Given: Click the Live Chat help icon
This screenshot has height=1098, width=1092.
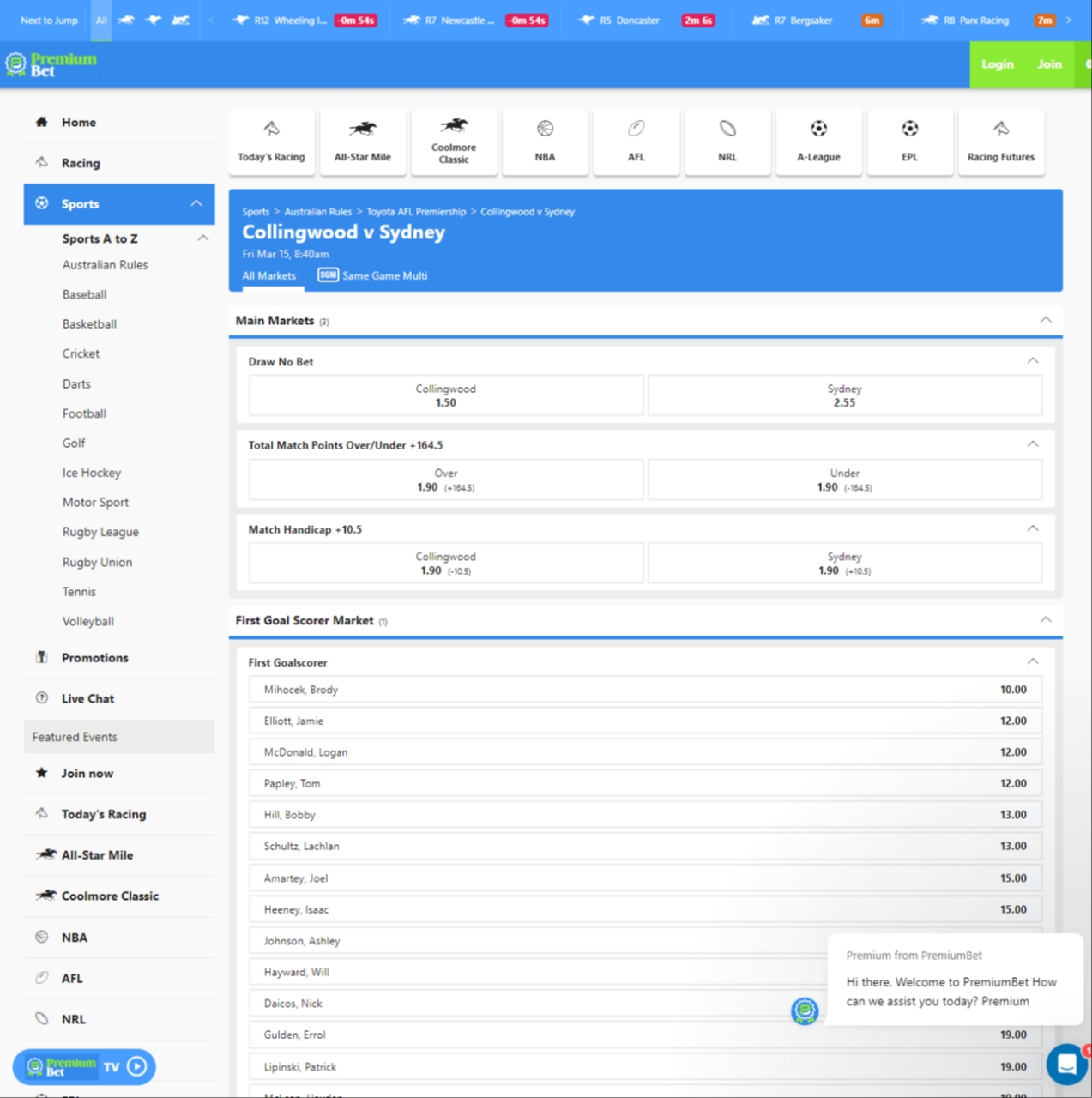Looking at the screenshot, I should pyautogui.click(x=41, y=697).
